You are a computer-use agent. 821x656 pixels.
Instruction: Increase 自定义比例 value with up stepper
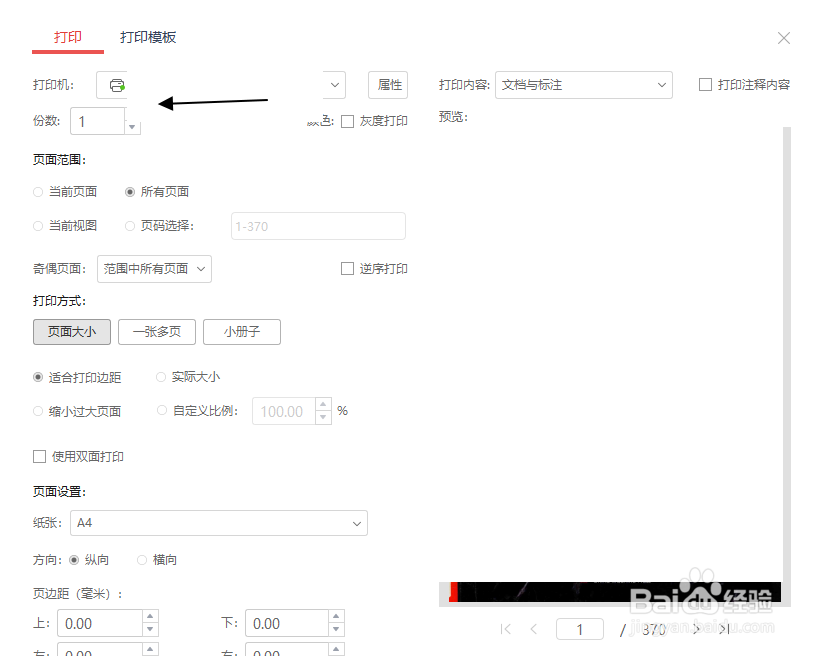[x=322, y=404]
